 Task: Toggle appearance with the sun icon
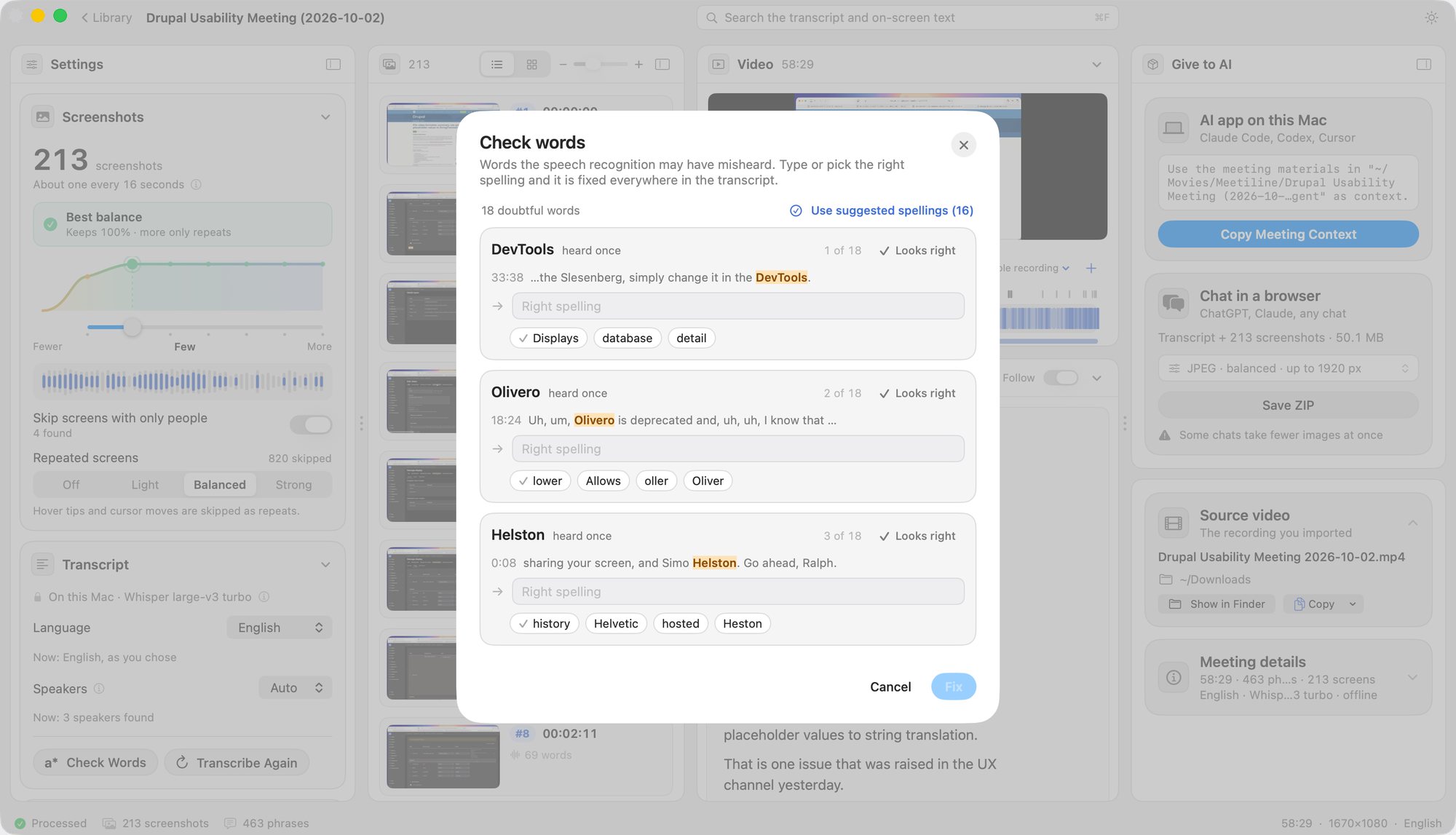pos(1431,17)
